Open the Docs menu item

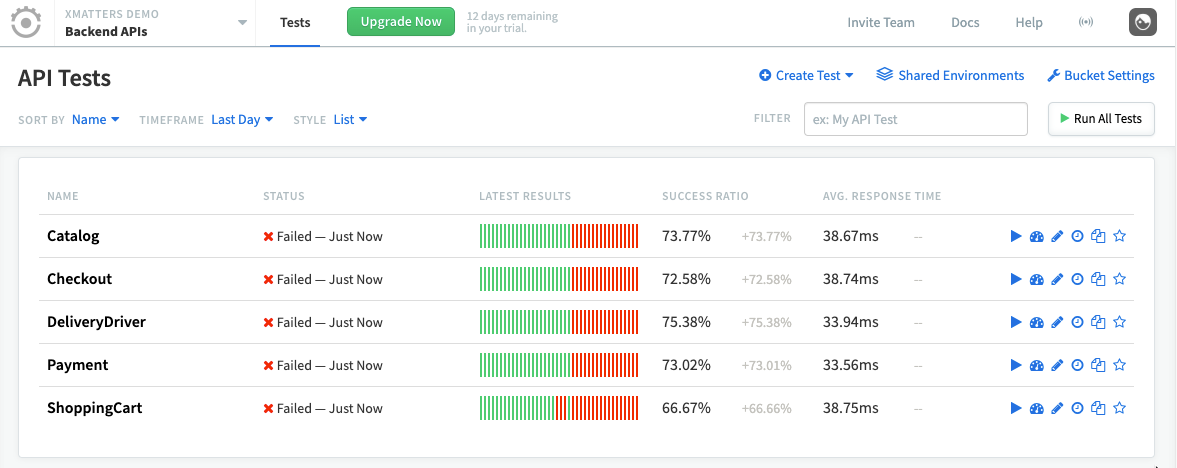point(965,23)
